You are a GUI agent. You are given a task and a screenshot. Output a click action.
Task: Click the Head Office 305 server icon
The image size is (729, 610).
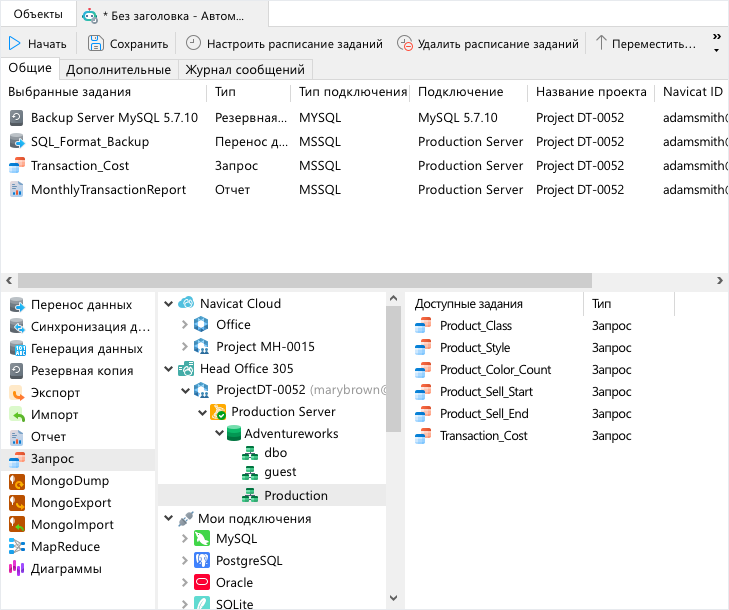coord(186,369)
